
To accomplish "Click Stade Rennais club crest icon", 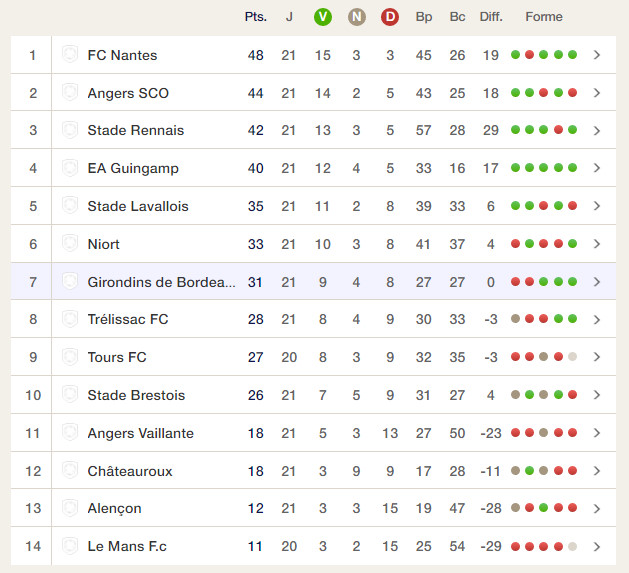I will (70, 130).
